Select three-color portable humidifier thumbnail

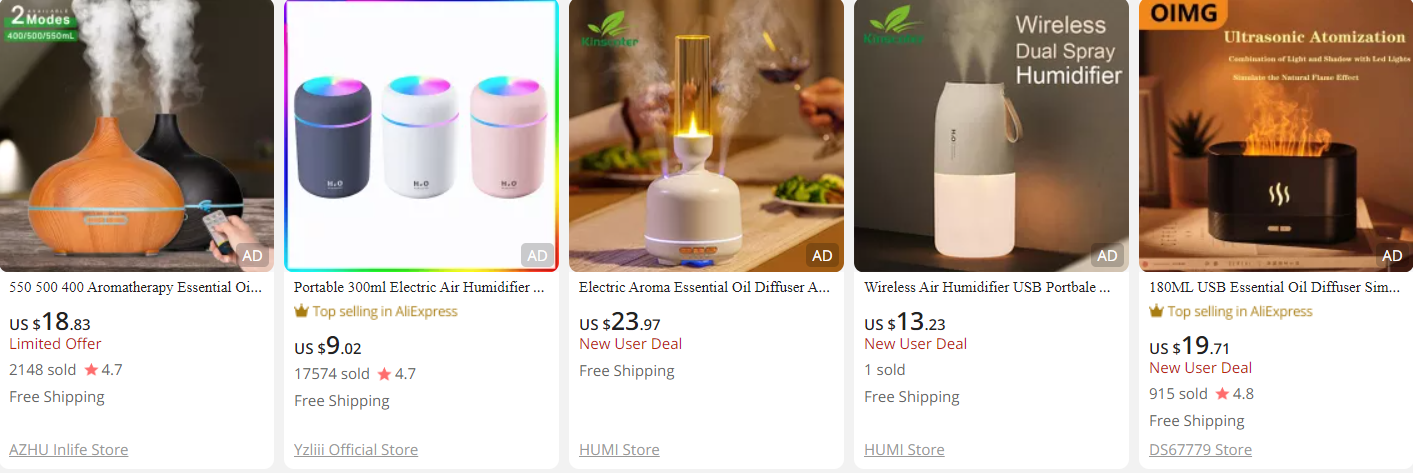point(421,136)
